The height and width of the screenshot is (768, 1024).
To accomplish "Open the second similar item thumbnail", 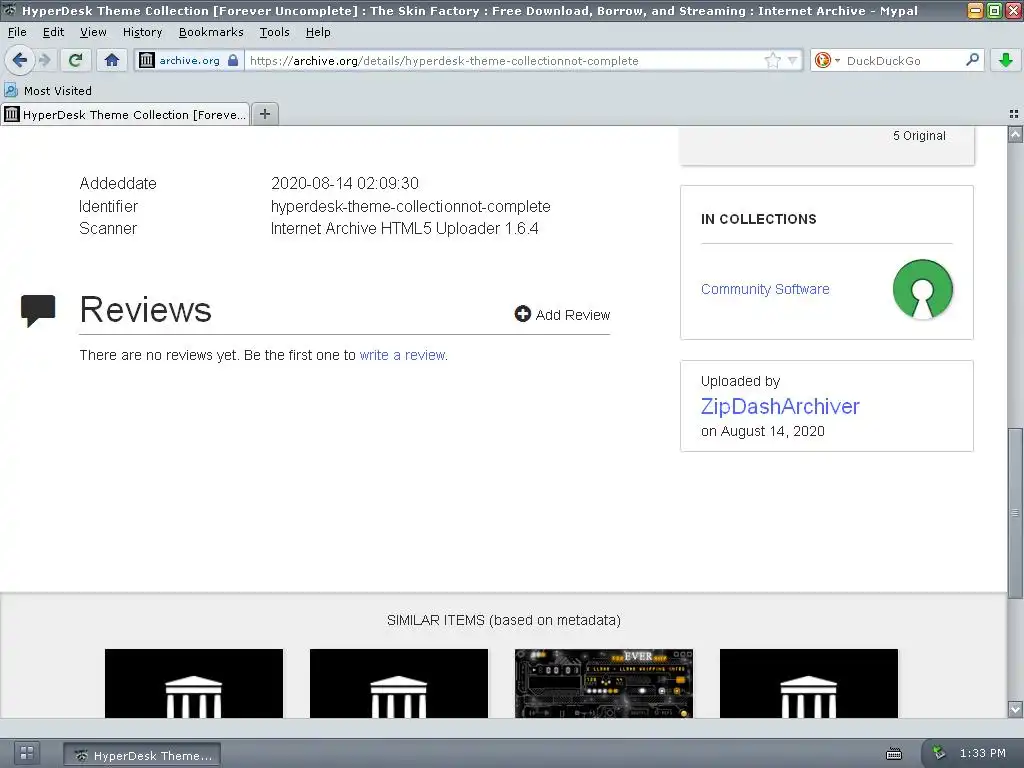I will click(399, 683).
